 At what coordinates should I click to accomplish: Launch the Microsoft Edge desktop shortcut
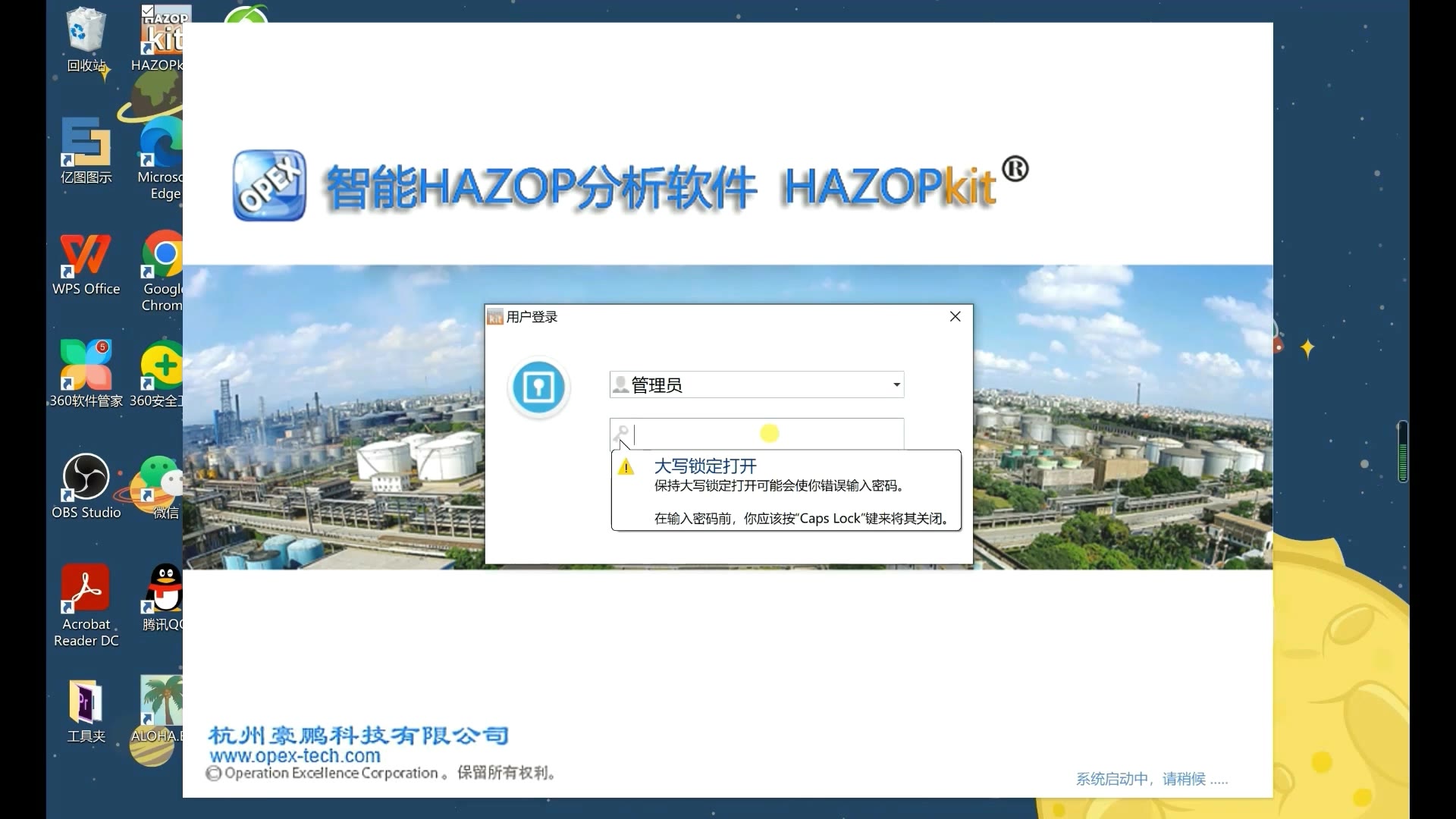coord(161,158)
